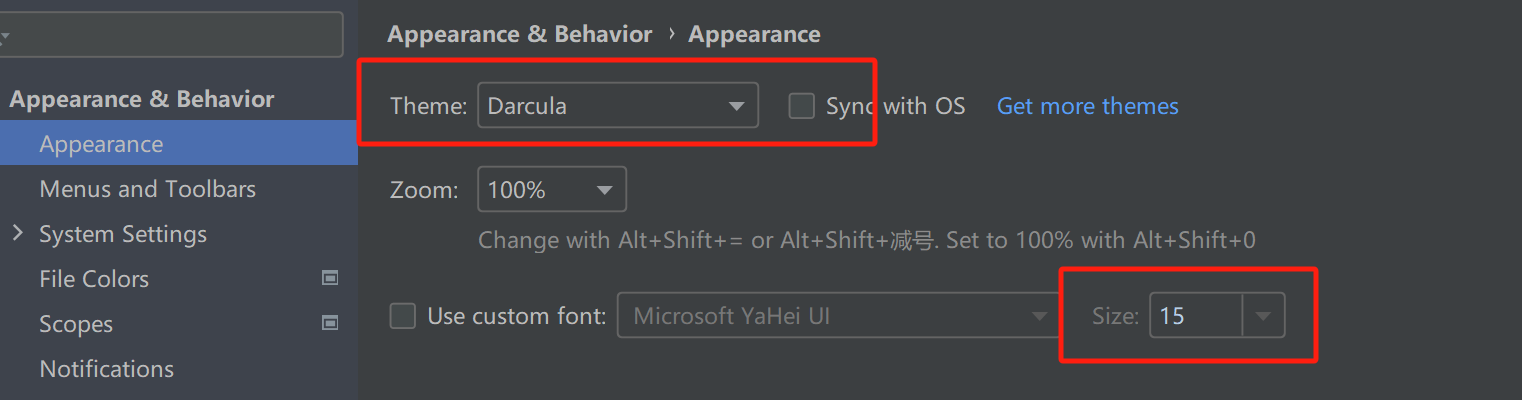The width and height of the screenshot is (1522, 400).
Task: Expand the System Settings tree node
Action: [x=17, y=234]
